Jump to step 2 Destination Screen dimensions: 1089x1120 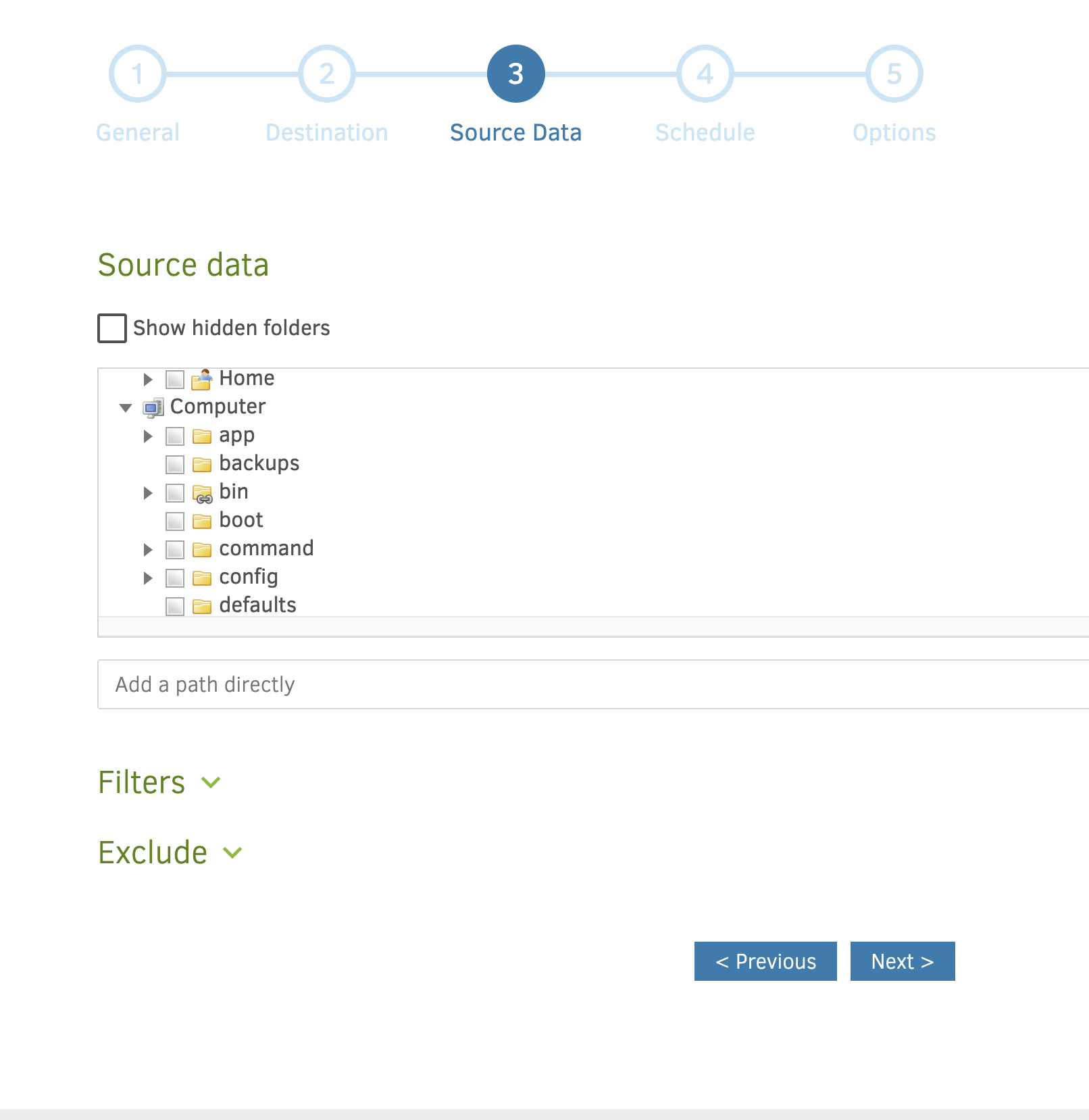pyautogui.click(x=327, y=74)
